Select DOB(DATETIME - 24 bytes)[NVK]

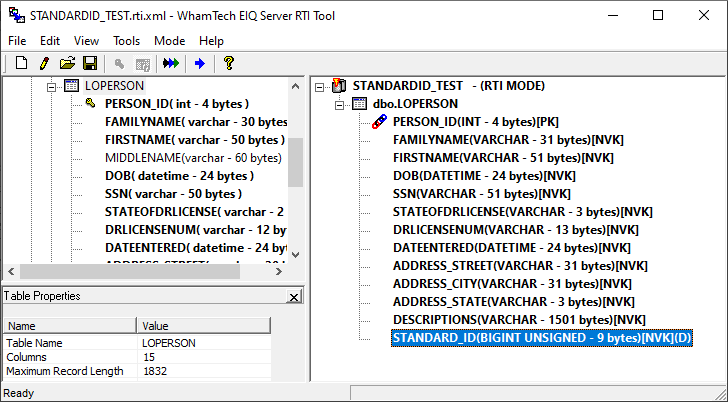click(484, 176)
